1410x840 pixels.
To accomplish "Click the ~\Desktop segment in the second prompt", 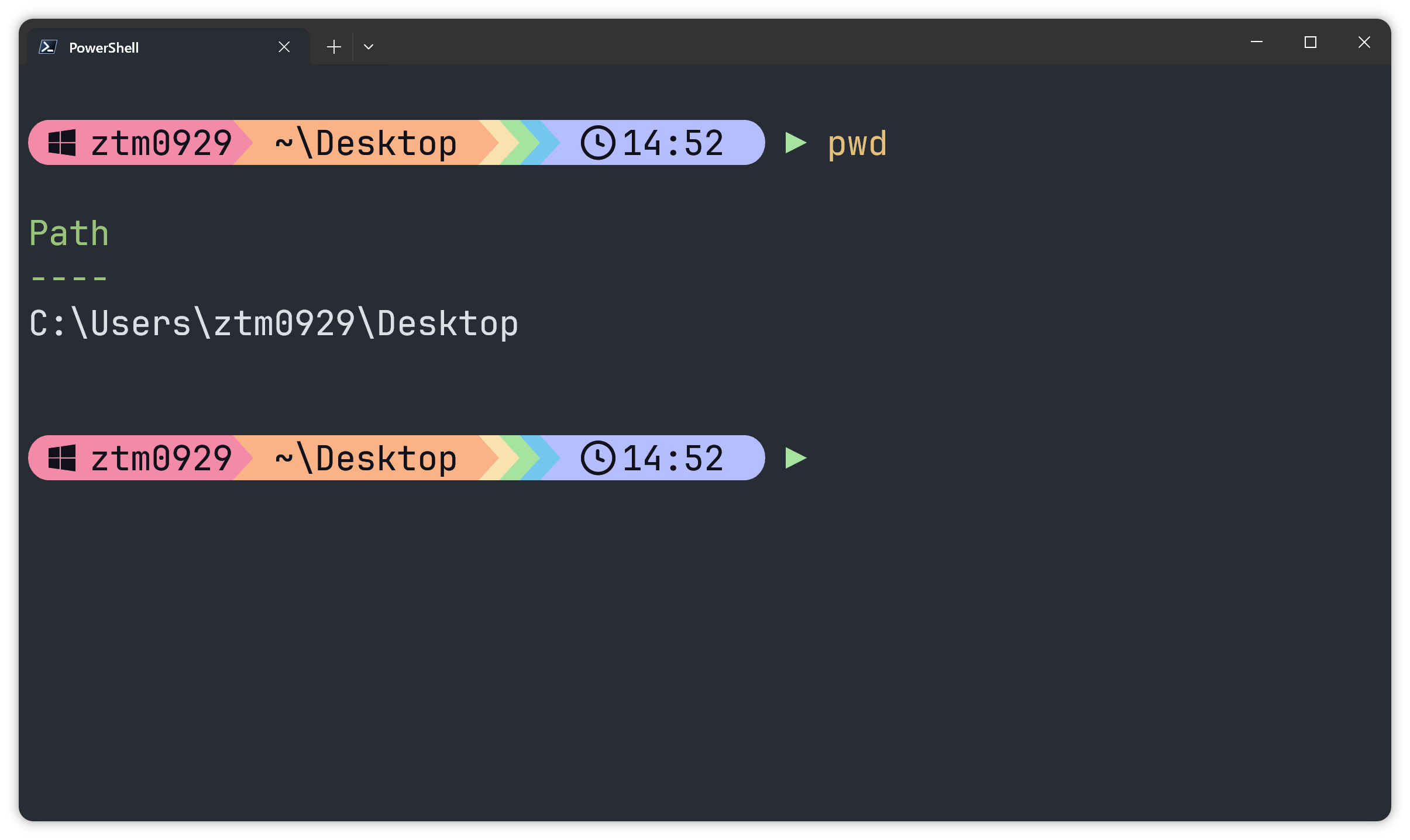I will point(366,458).
